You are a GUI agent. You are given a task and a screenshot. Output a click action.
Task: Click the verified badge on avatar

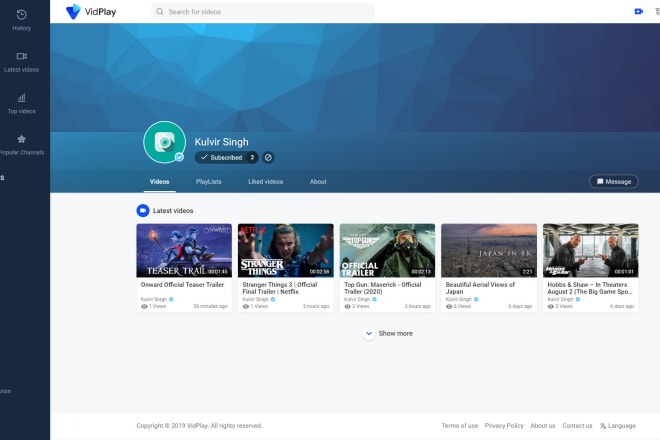(x=179, y=157)
